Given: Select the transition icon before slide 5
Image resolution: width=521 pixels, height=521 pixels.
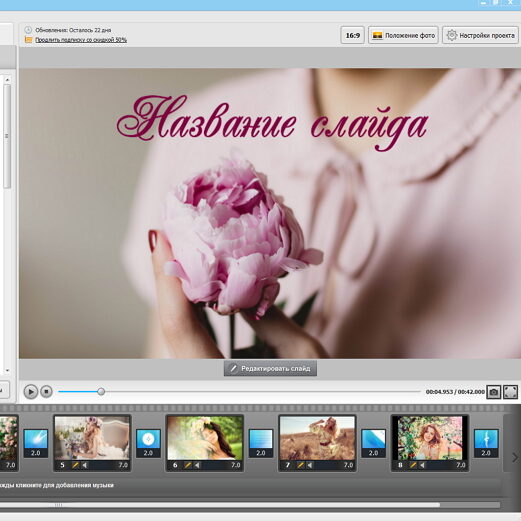Looking at the screenshot, I should coord(36,439).
